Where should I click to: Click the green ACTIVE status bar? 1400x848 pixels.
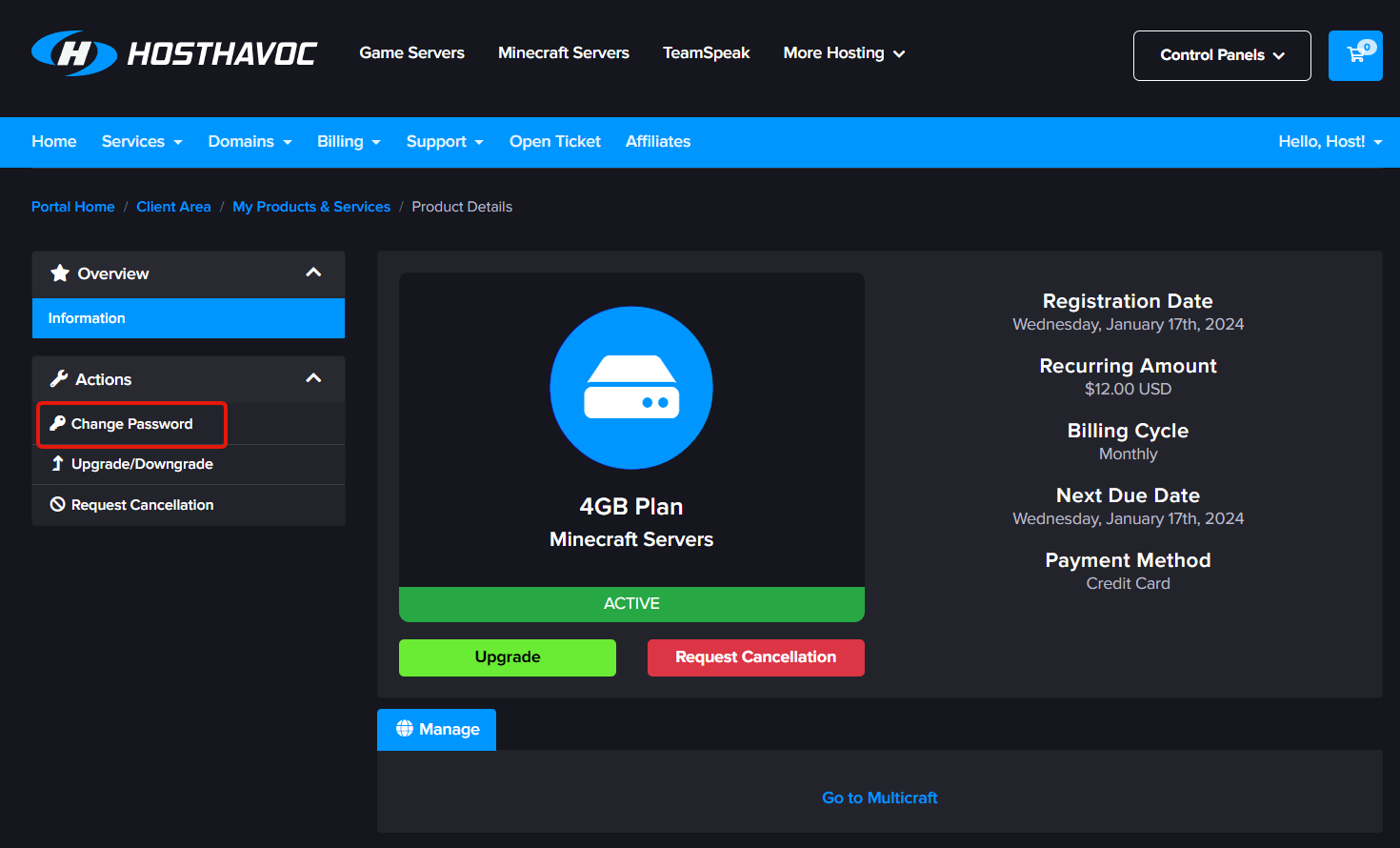631,604
